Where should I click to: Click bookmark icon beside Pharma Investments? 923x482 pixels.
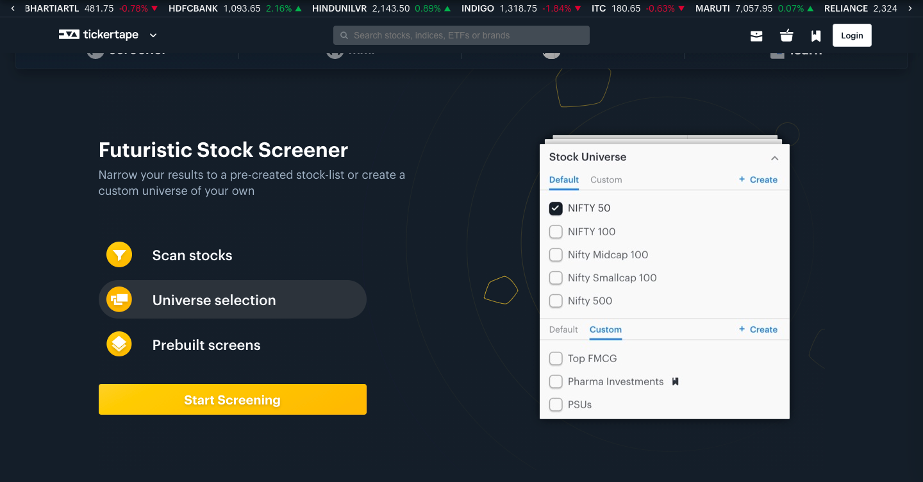675,382
